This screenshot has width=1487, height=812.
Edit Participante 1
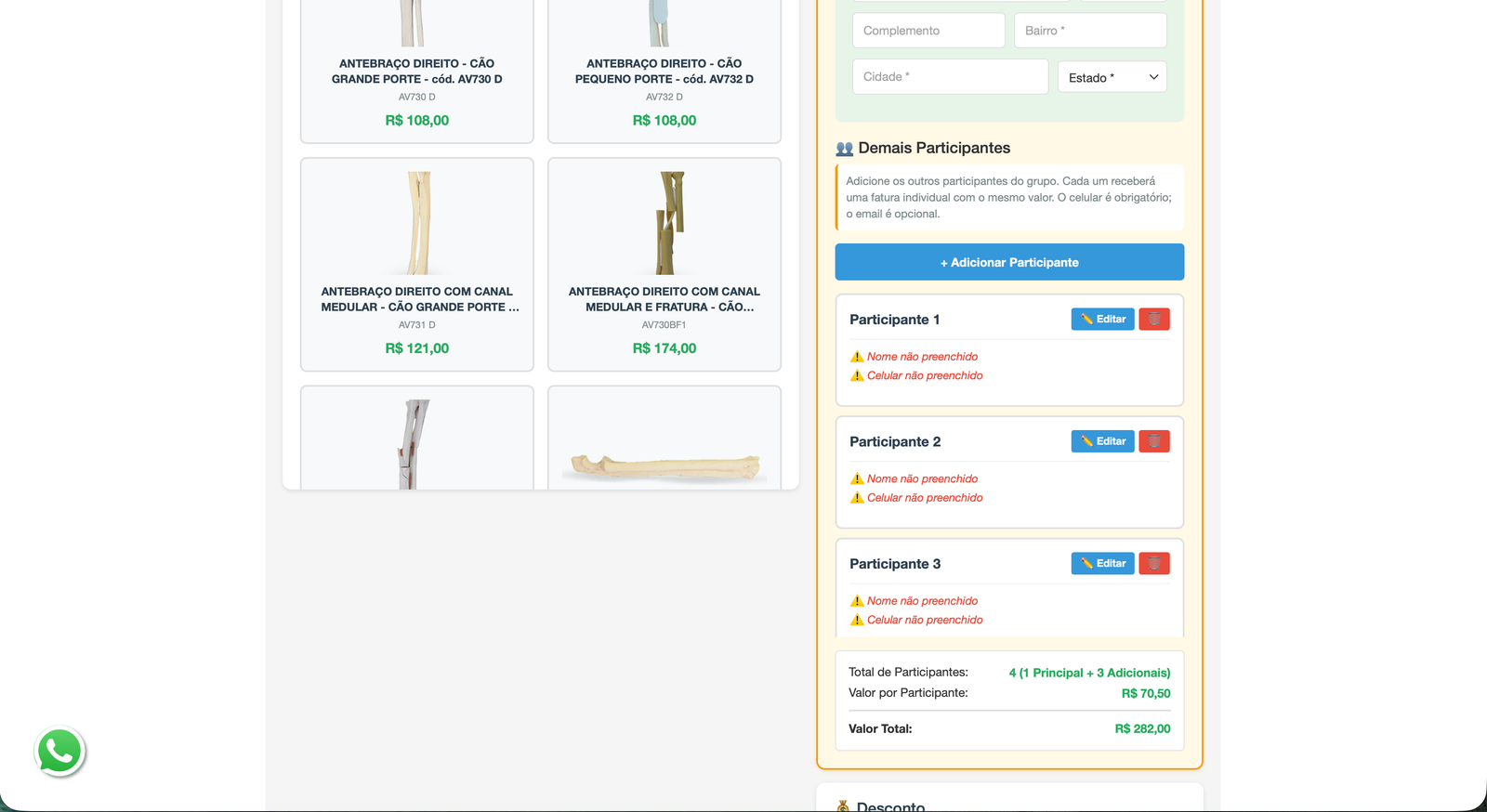[x=1102, y=319]
